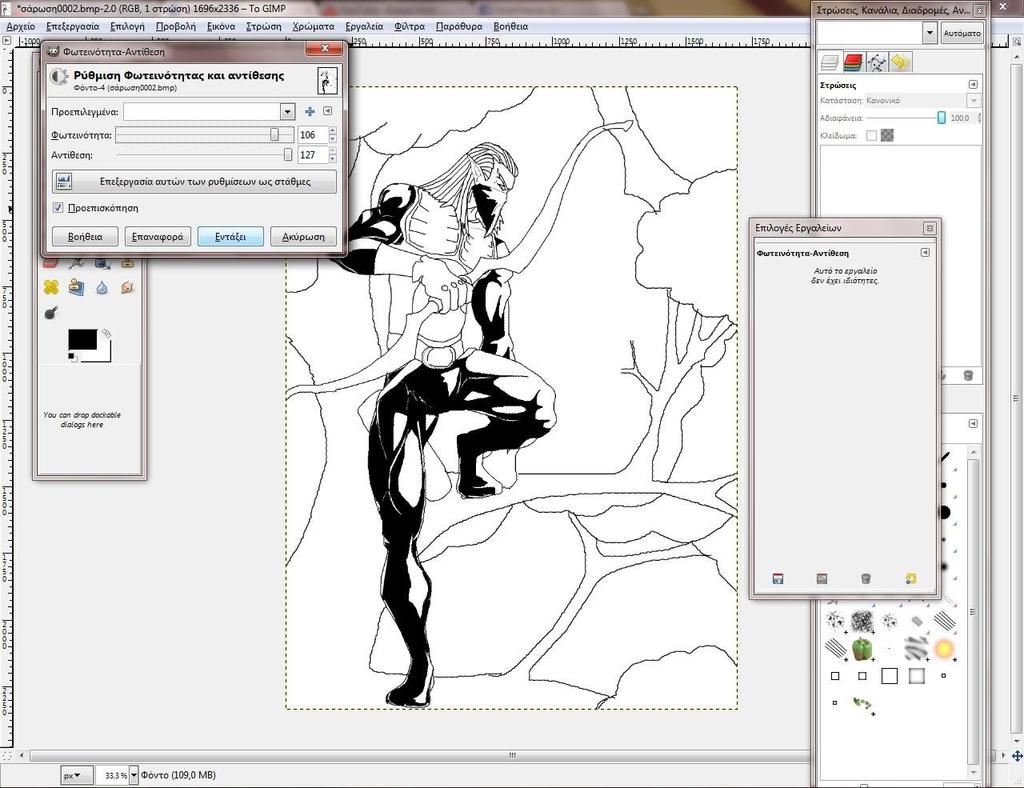
Task: Switch to the Channels tab icon
Action: [853, 63]
